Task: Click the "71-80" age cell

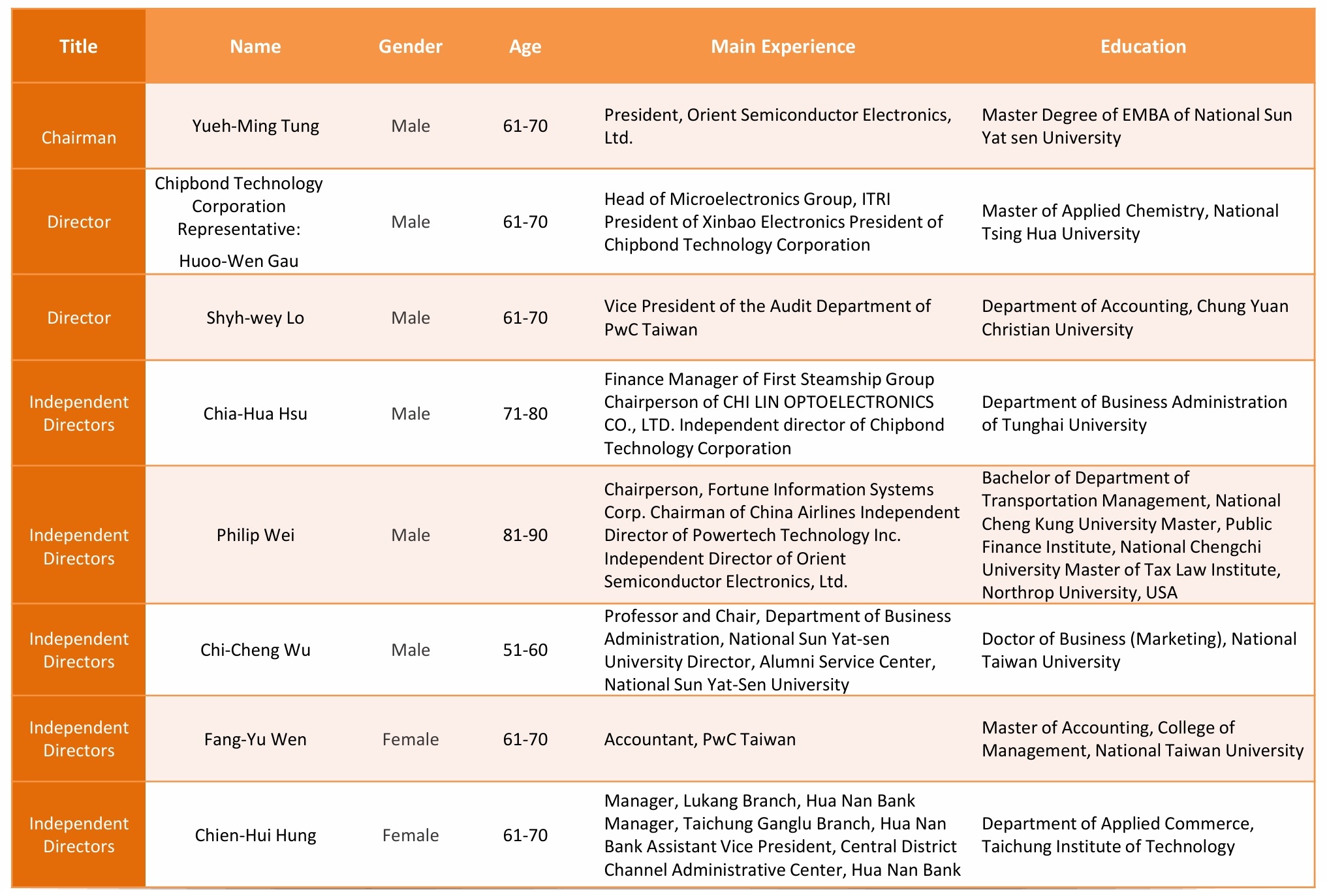Action: [525, 414]
